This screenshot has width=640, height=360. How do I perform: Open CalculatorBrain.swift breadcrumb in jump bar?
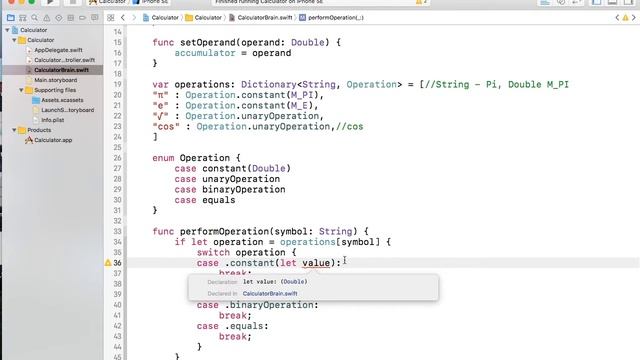tap(260, 18)
